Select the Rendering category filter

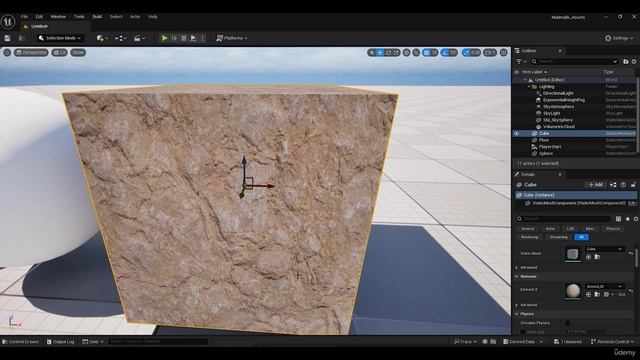click(x=529, y=237)
